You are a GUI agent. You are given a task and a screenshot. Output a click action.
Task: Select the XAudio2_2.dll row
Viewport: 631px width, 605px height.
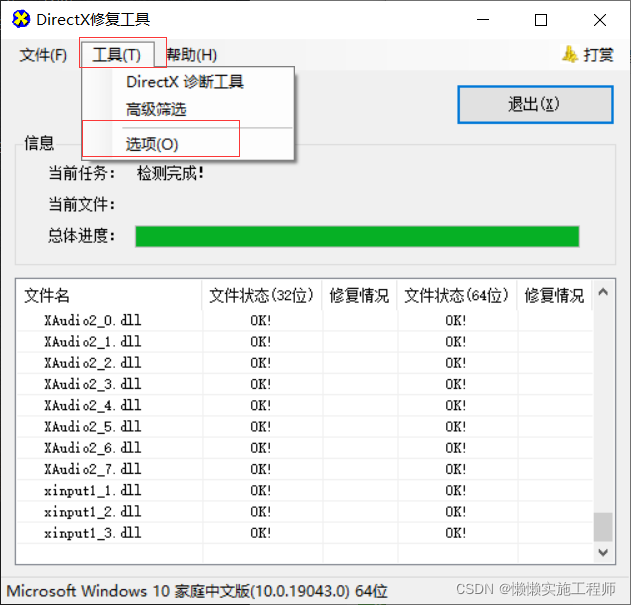[x=305, y=363]
